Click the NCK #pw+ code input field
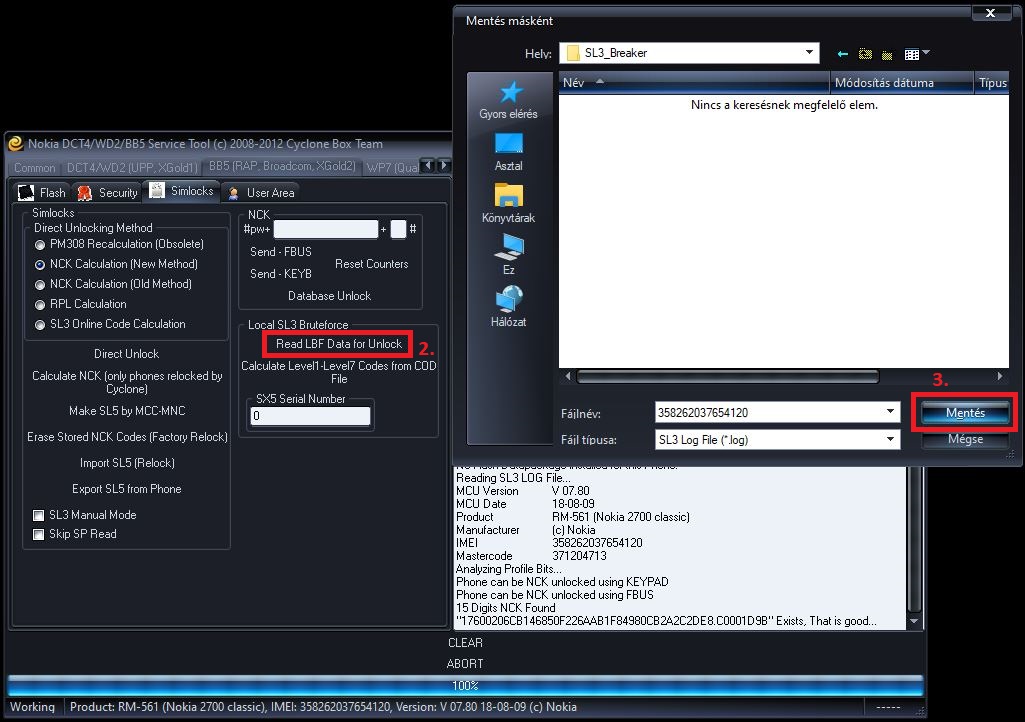Image resolution: width=1025 pixels, height=722 pixels. point(326,229)
